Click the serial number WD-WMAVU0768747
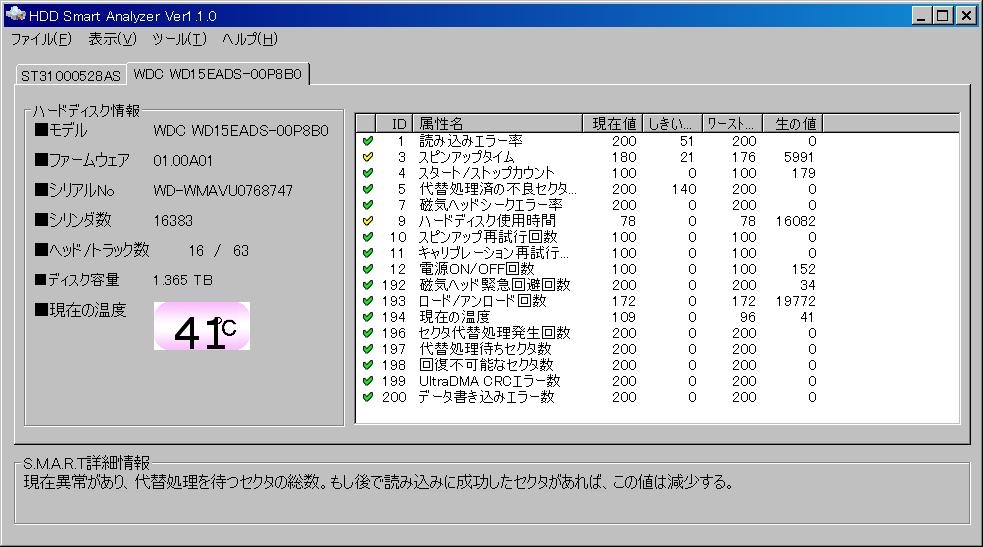Viewport: 983px width, 547px height. click(x=223, y=190)
